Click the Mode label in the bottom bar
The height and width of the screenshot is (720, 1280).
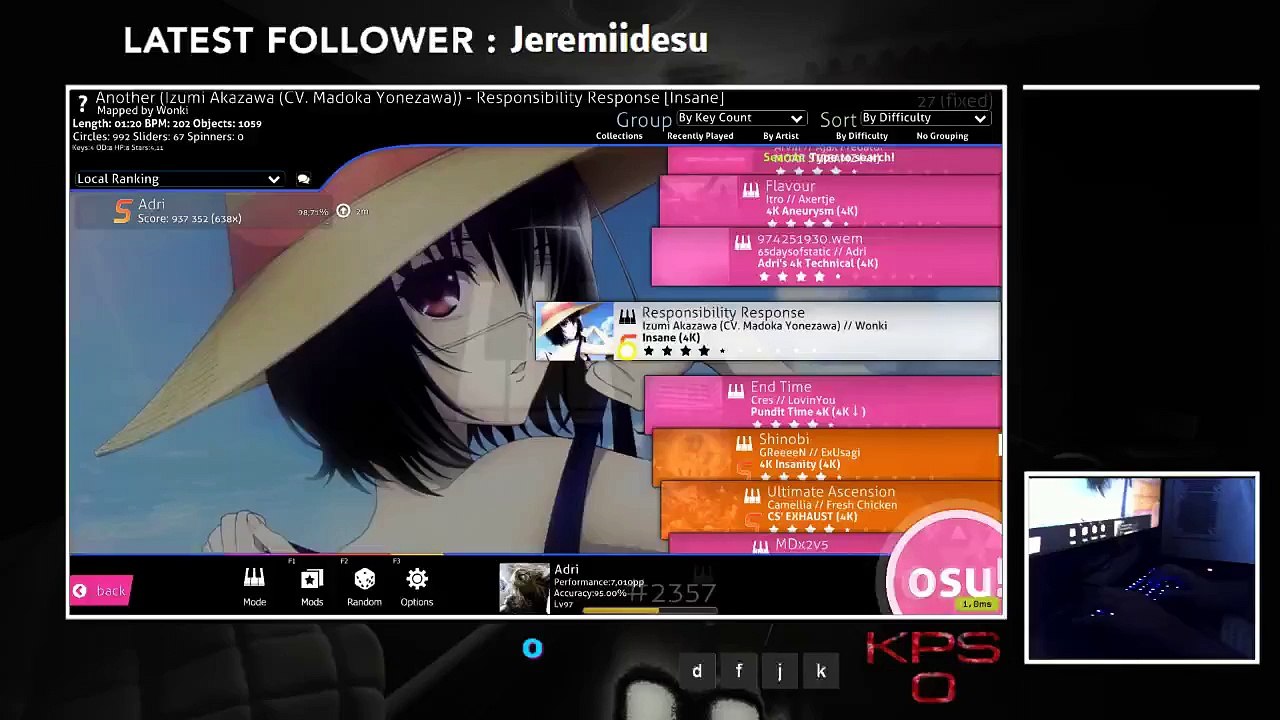tap(254, 602)
